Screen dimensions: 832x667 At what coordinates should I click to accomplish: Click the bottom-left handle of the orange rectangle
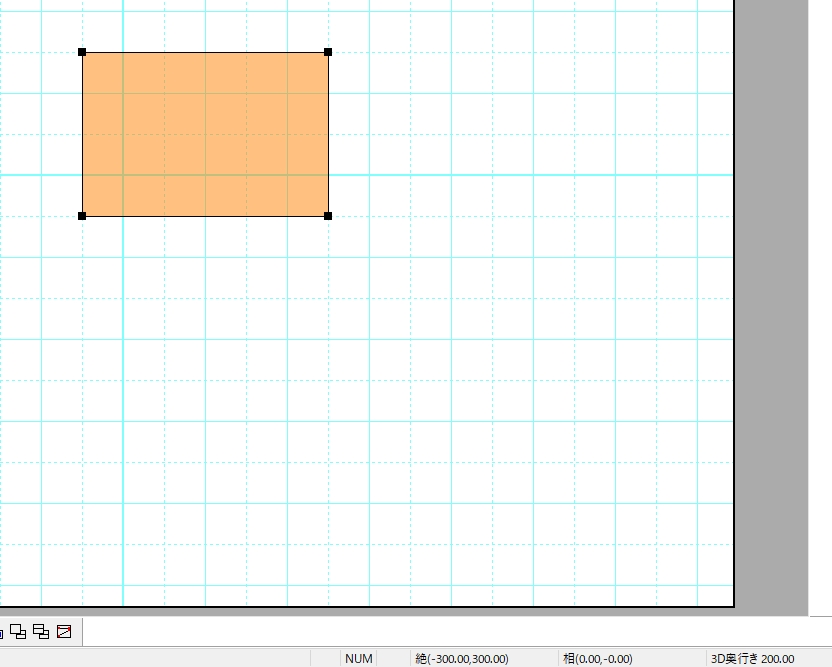[82, 216]
